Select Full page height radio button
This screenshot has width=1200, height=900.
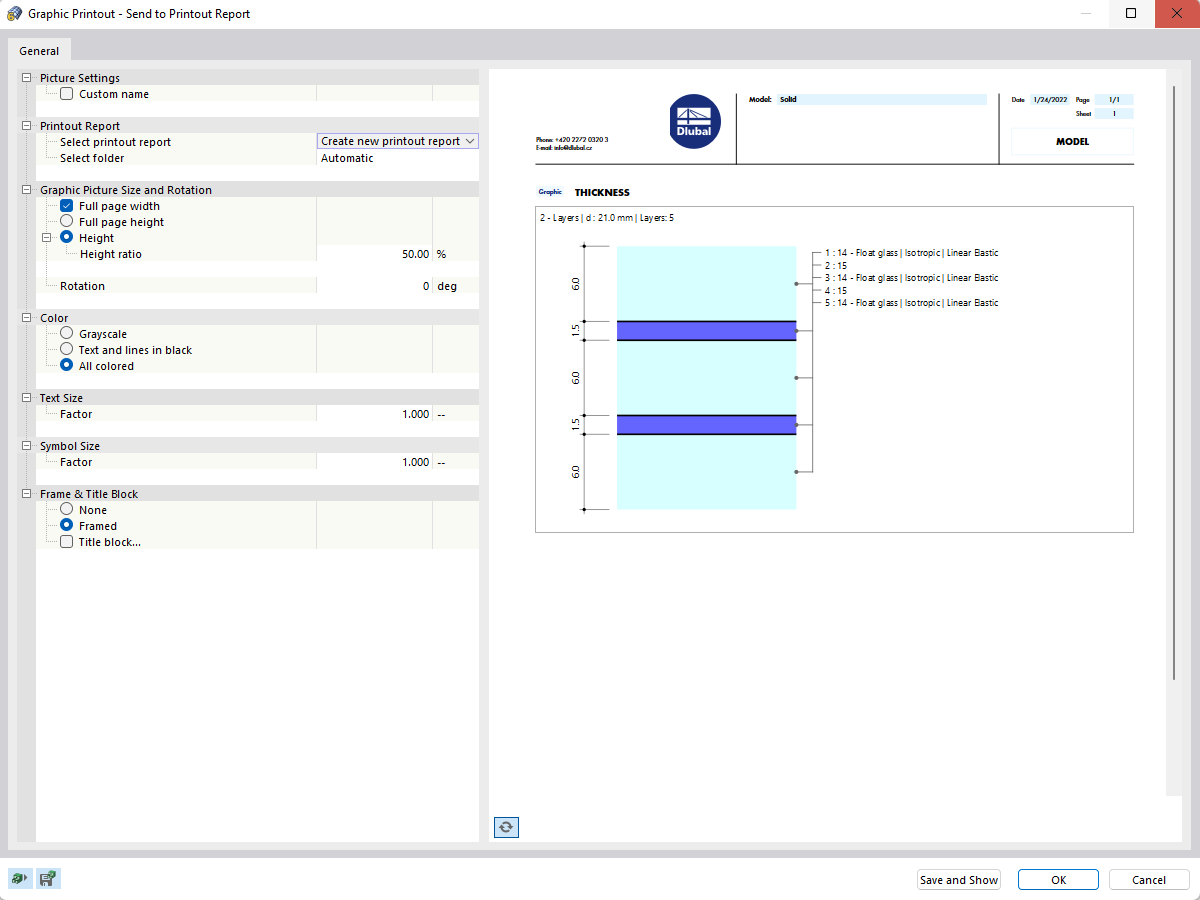coord(66,222)
